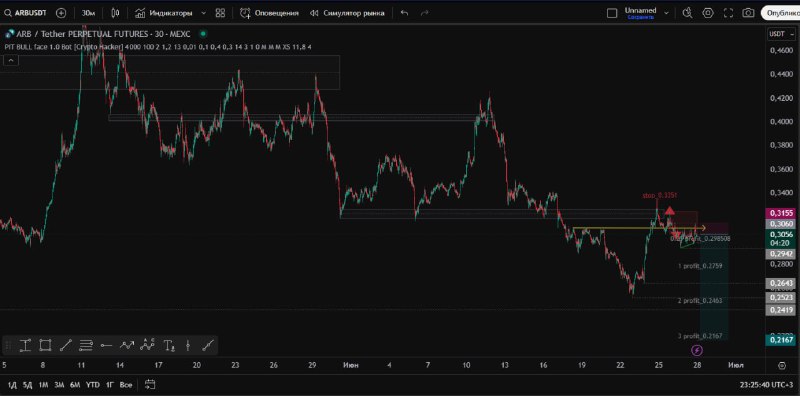Select the ABC wave pattern tool

pyautogui.click(x=147, y=345)
